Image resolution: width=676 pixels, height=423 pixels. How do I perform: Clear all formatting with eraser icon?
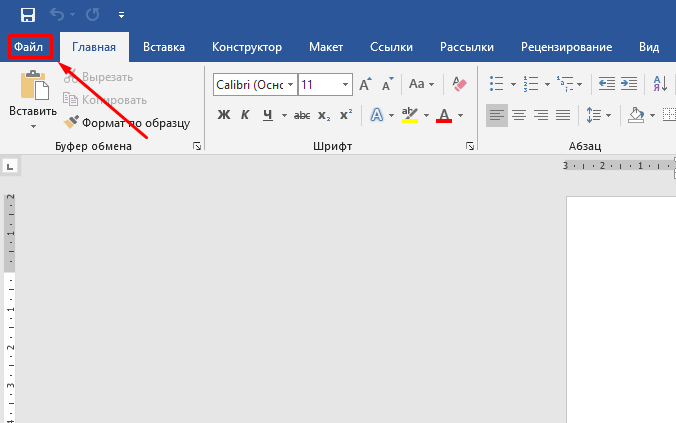point(459,84)
